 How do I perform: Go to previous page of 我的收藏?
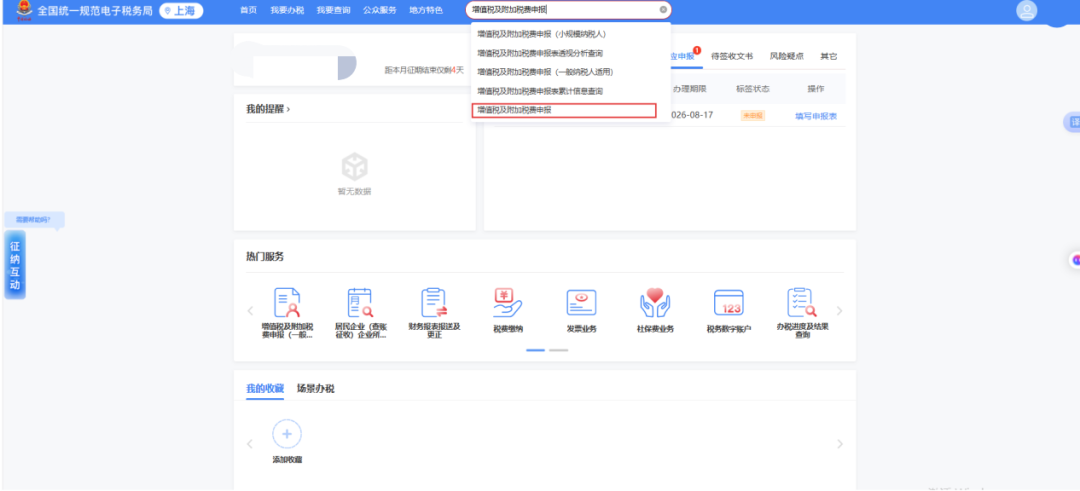point(250,444)
